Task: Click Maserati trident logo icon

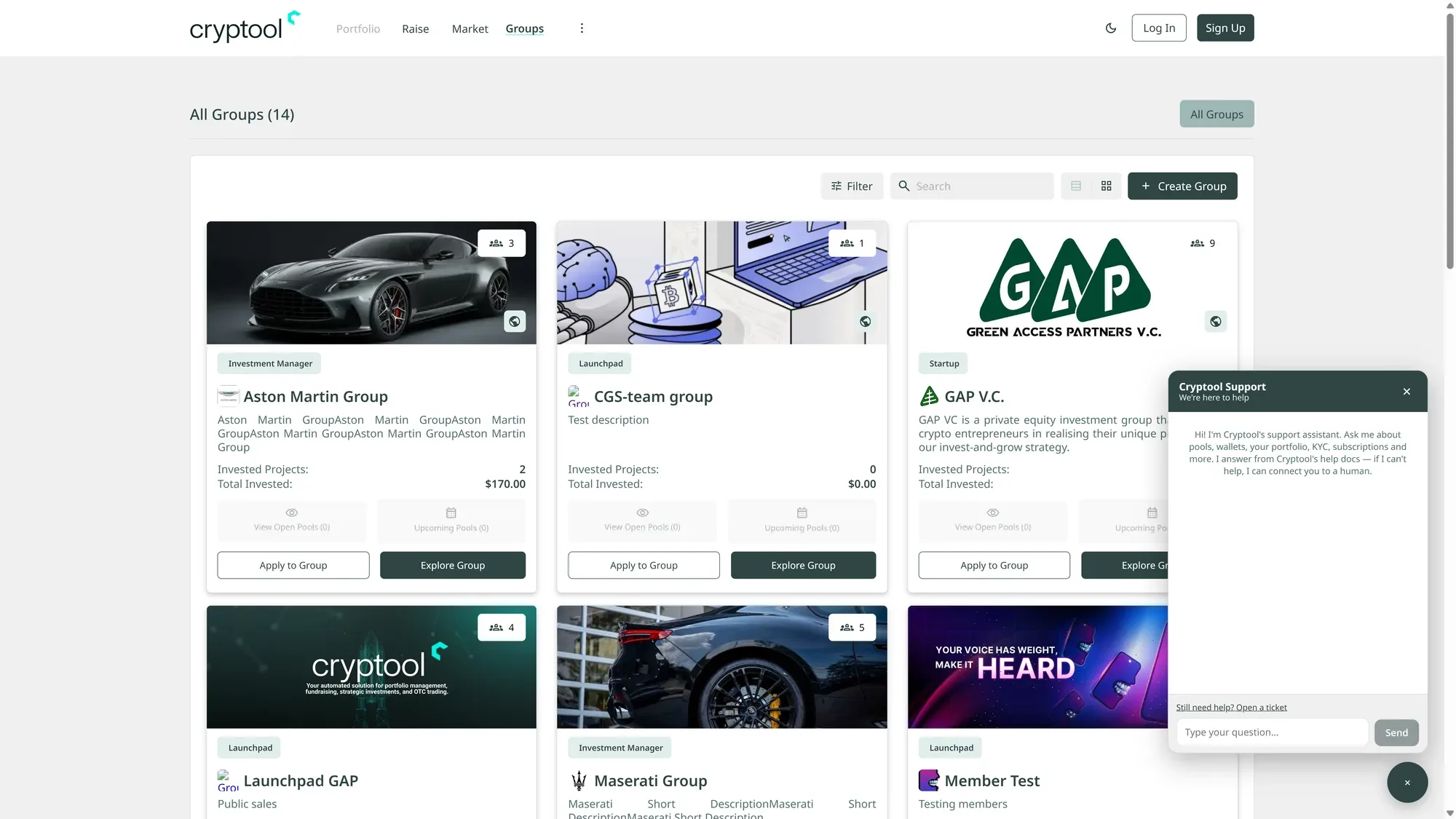Action: coord(579,780)
